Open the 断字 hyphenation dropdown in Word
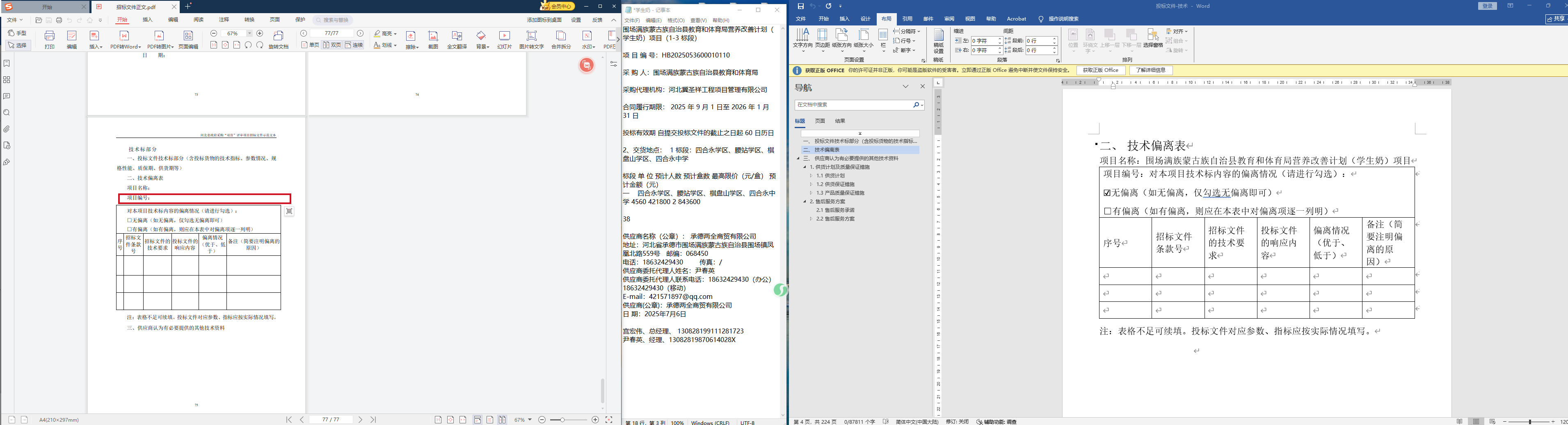Screen dimensions: 1568x425 [x=905, y=51]
